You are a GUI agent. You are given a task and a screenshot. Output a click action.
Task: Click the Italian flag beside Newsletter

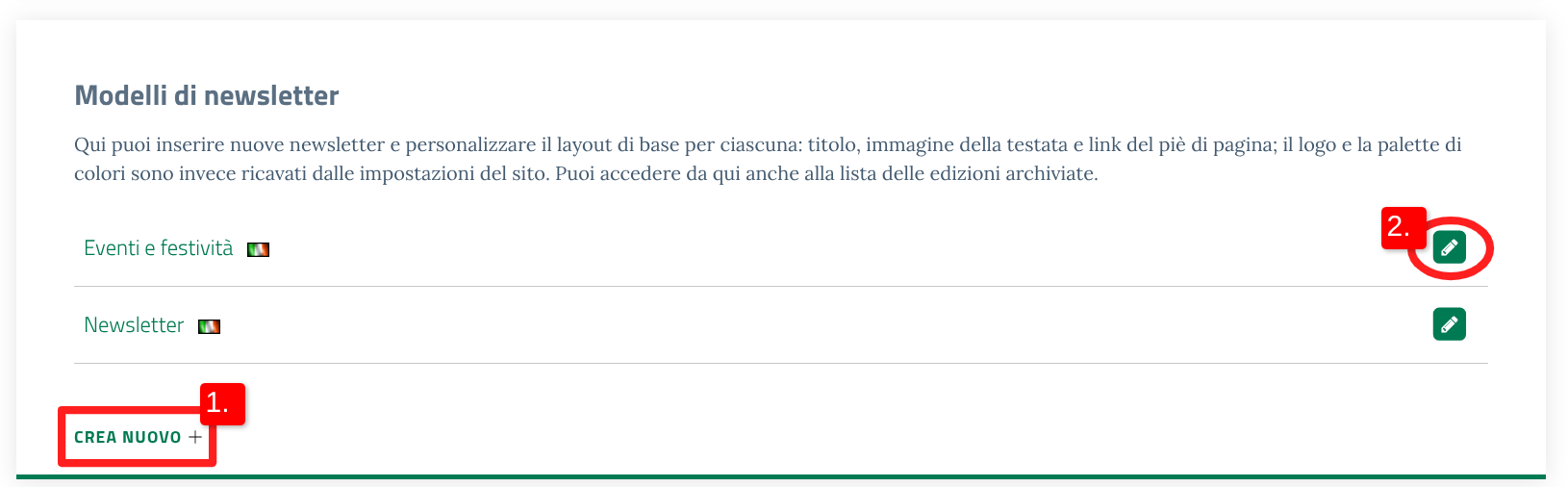(x=209, y=326)
